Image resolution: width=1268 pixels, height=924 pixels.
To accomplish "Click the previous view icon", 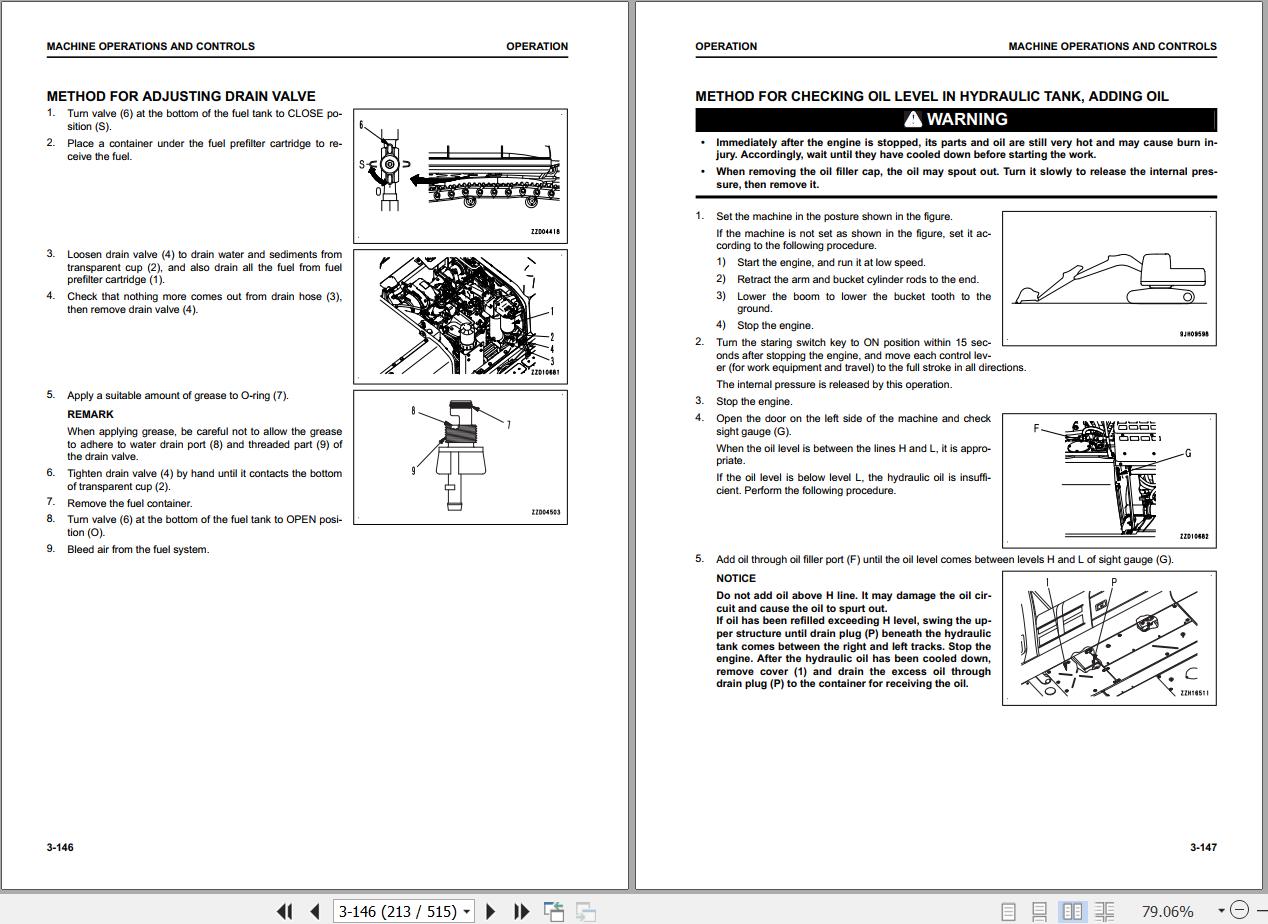I will 554,911.
